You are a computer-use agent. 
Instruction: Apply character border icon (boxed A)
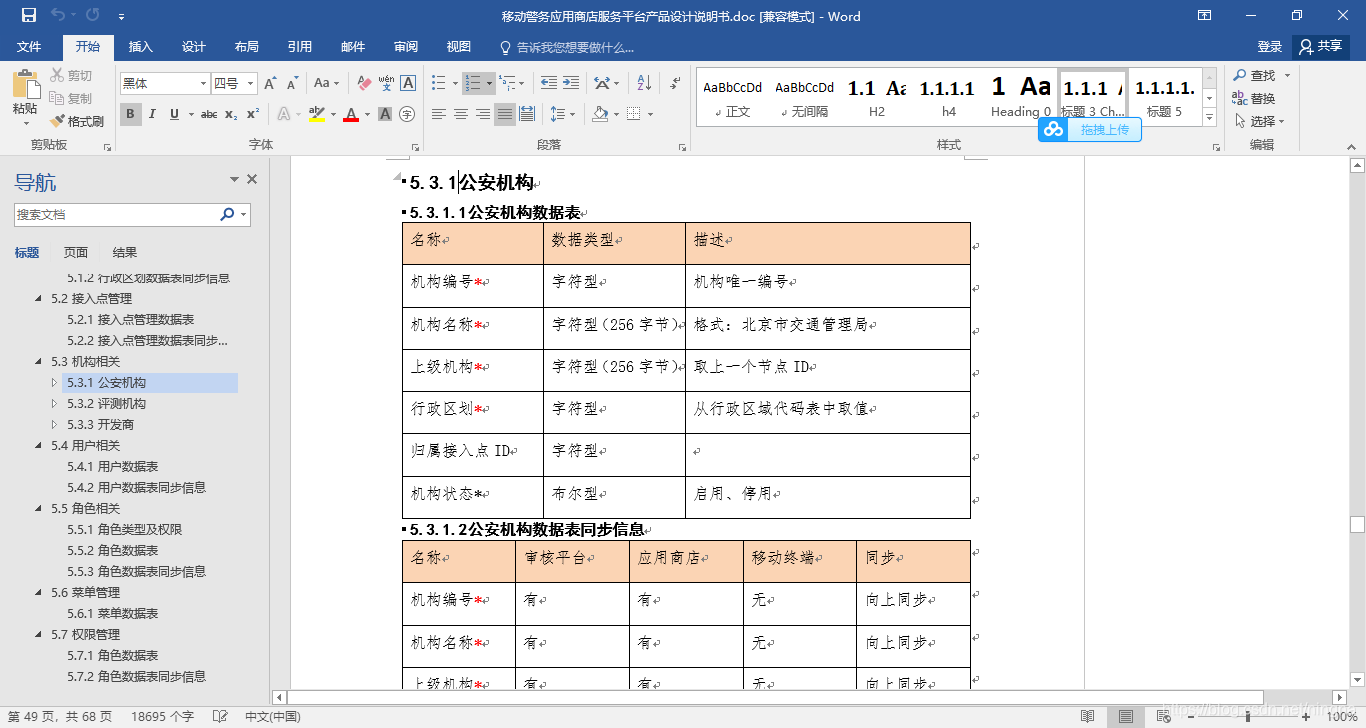[408, 83]
